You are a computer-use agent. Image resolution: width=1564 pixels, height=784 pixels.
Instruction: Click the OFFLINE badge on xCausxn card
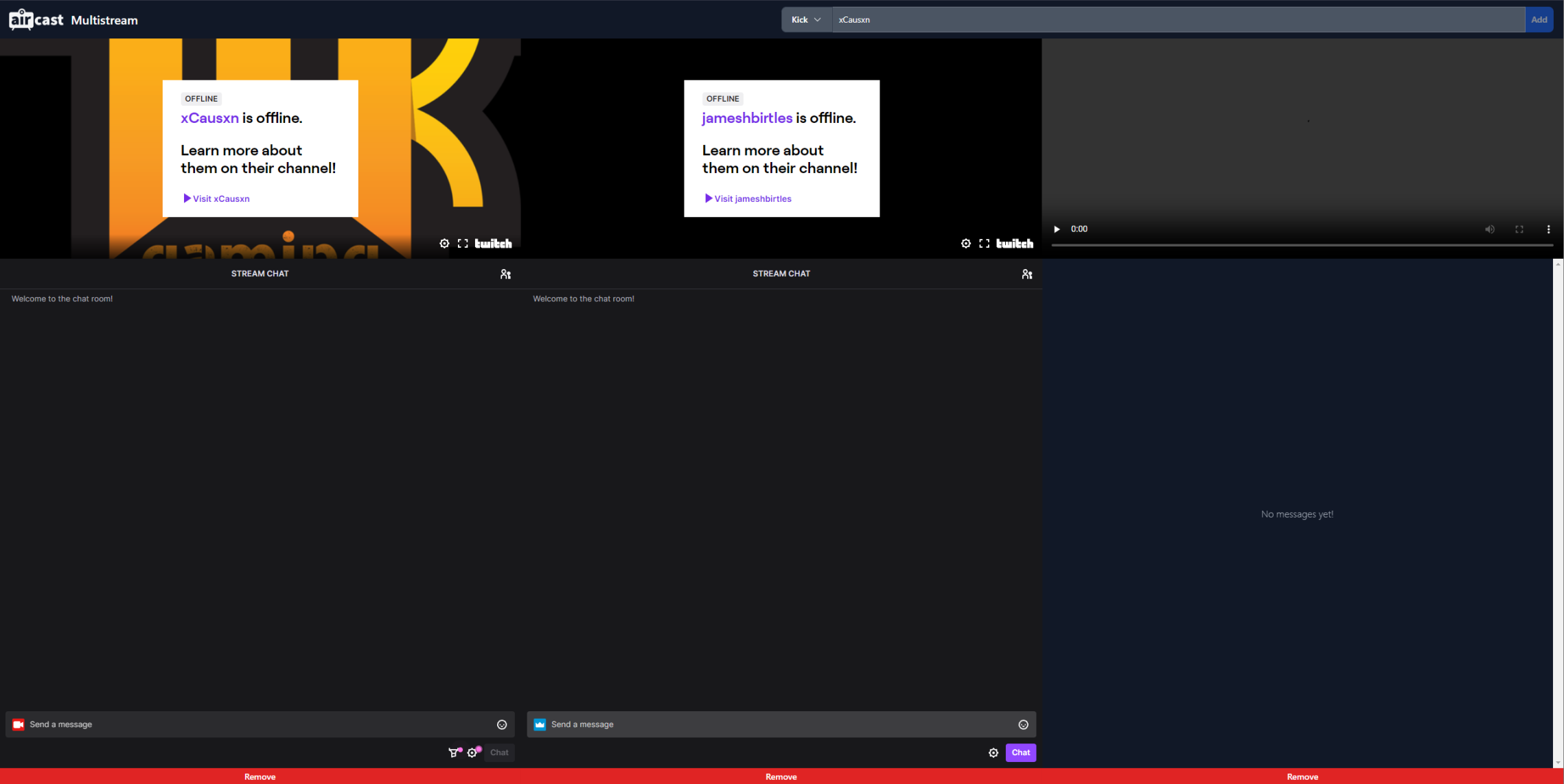tap(201, 98)
